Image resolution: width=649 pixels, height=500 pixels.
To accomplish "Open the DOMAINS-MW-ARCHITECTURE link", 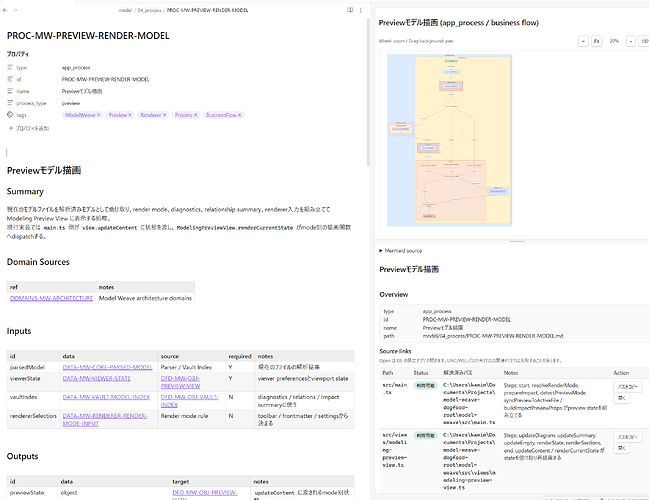I will pyautogui.click(x=51, y=298).
